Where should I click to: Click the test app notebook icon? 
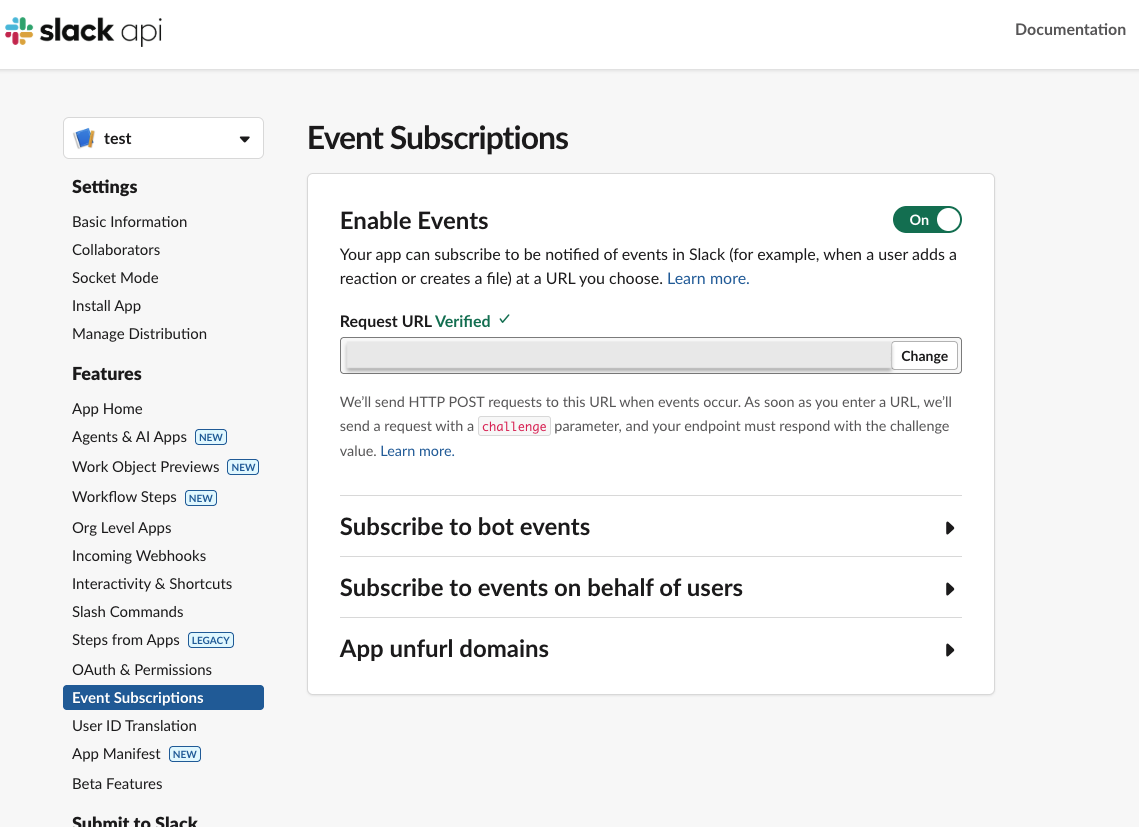click(x=84, y=139)
